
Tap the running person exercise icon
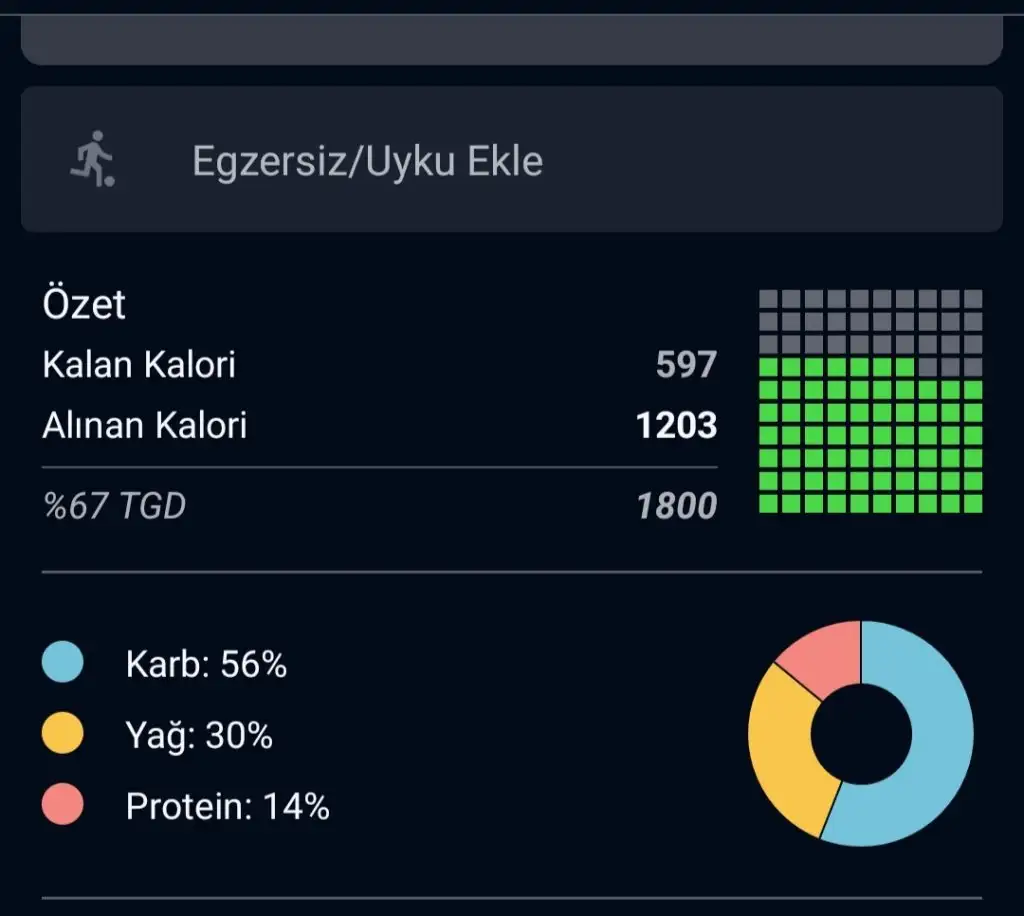click(93, 159)
